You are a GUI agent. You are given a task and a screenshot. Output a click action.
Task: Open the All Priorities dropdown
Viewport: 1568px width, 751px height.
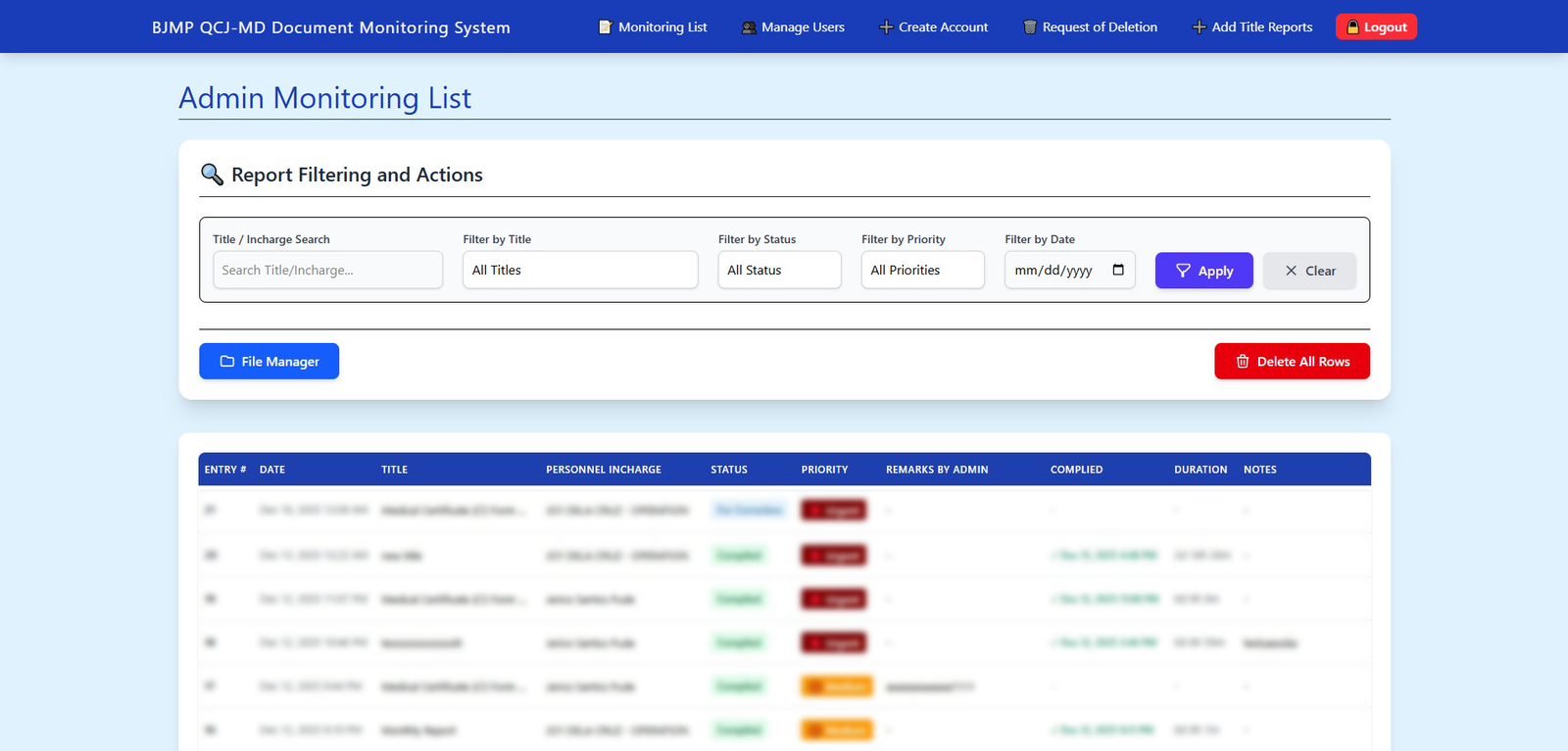coord(922,271)
